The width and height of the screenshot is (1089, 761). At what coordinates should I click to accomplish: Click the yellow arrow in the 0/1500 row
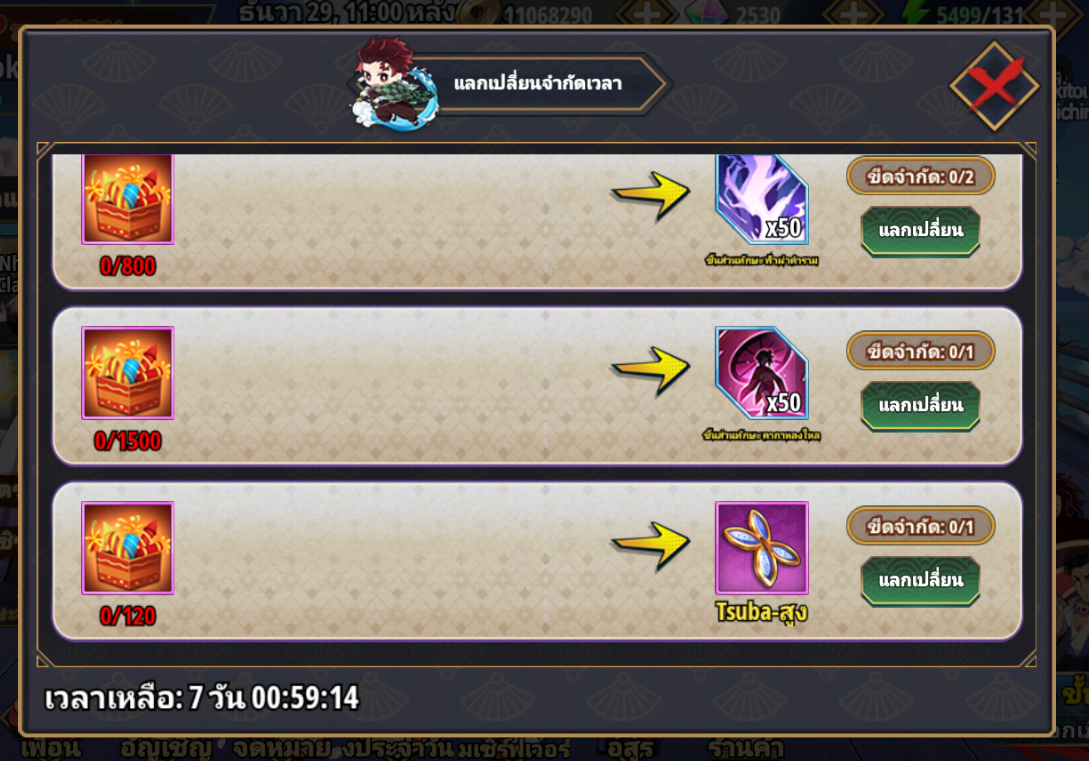pos(651,371)
